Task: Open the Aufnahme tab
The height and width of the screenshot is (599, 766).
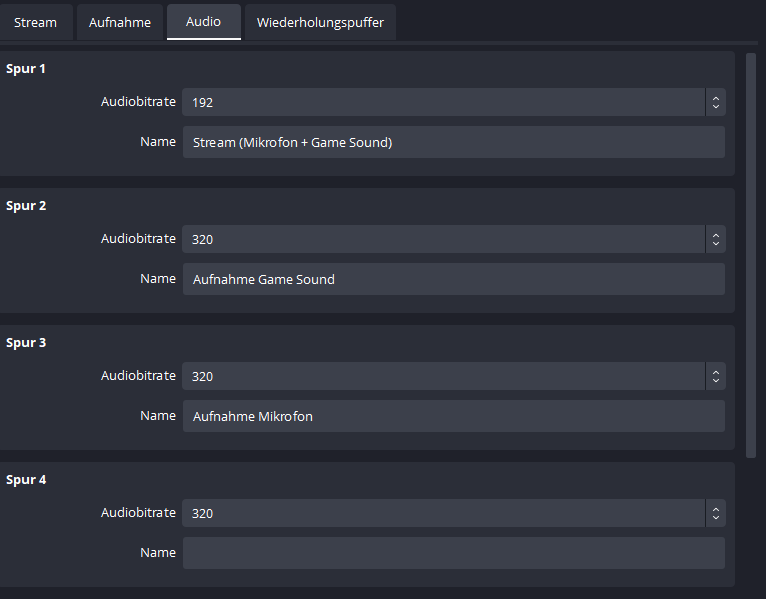Action: point(119,22)
